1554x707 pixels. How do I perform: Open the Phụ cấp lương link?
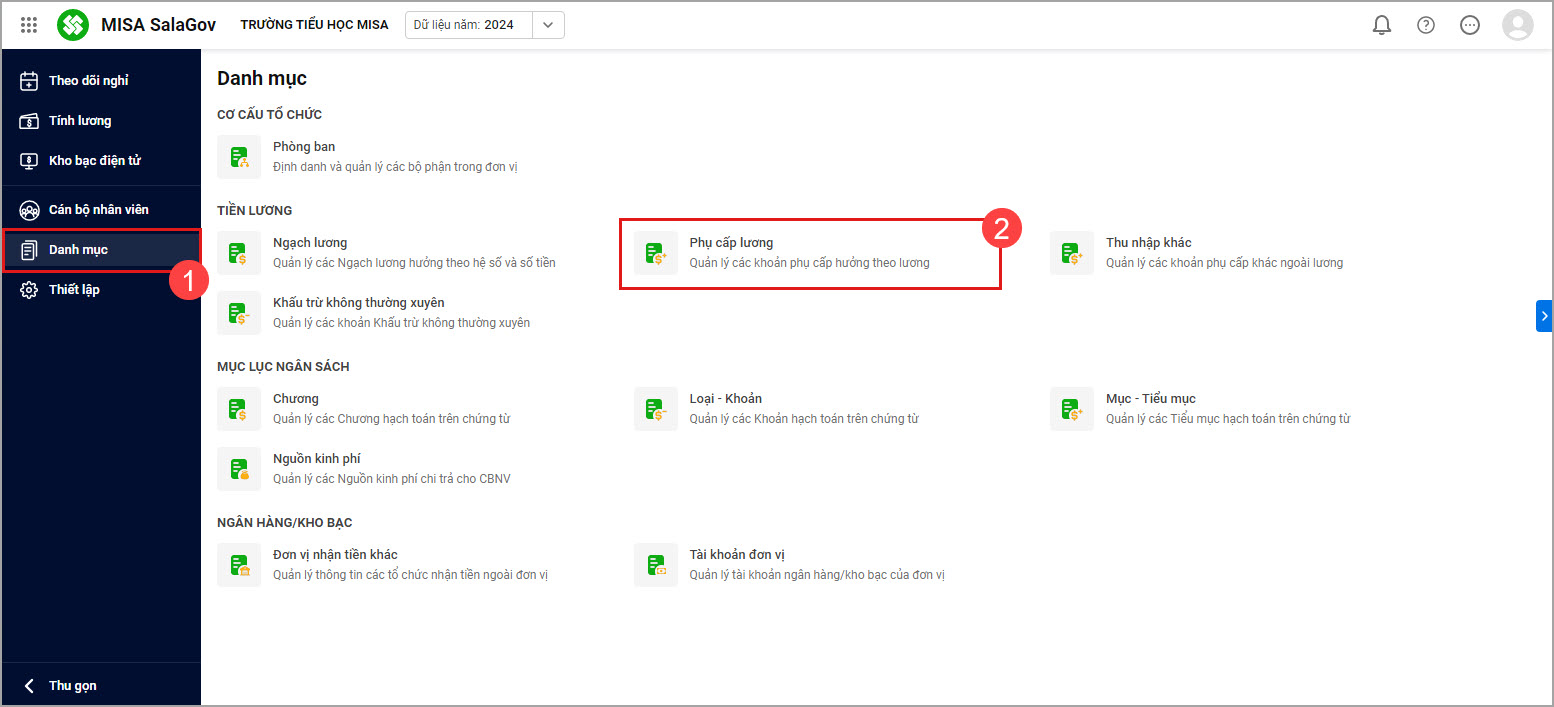[731, 243]
